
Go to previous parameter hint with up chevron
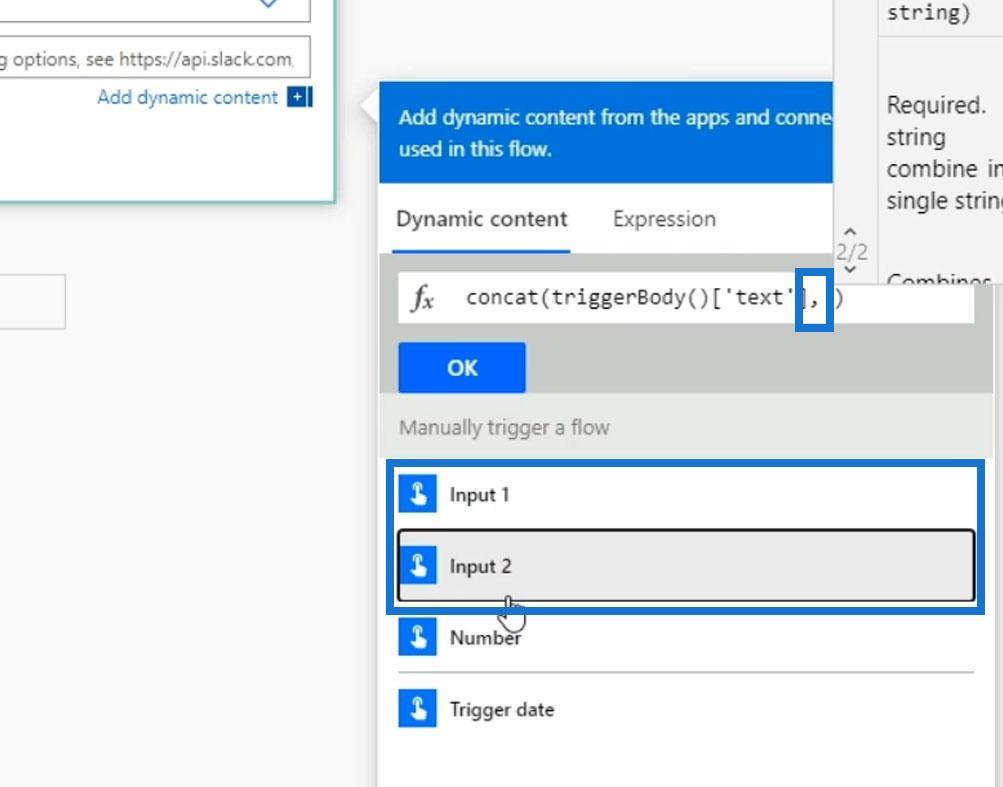point(850,232)
